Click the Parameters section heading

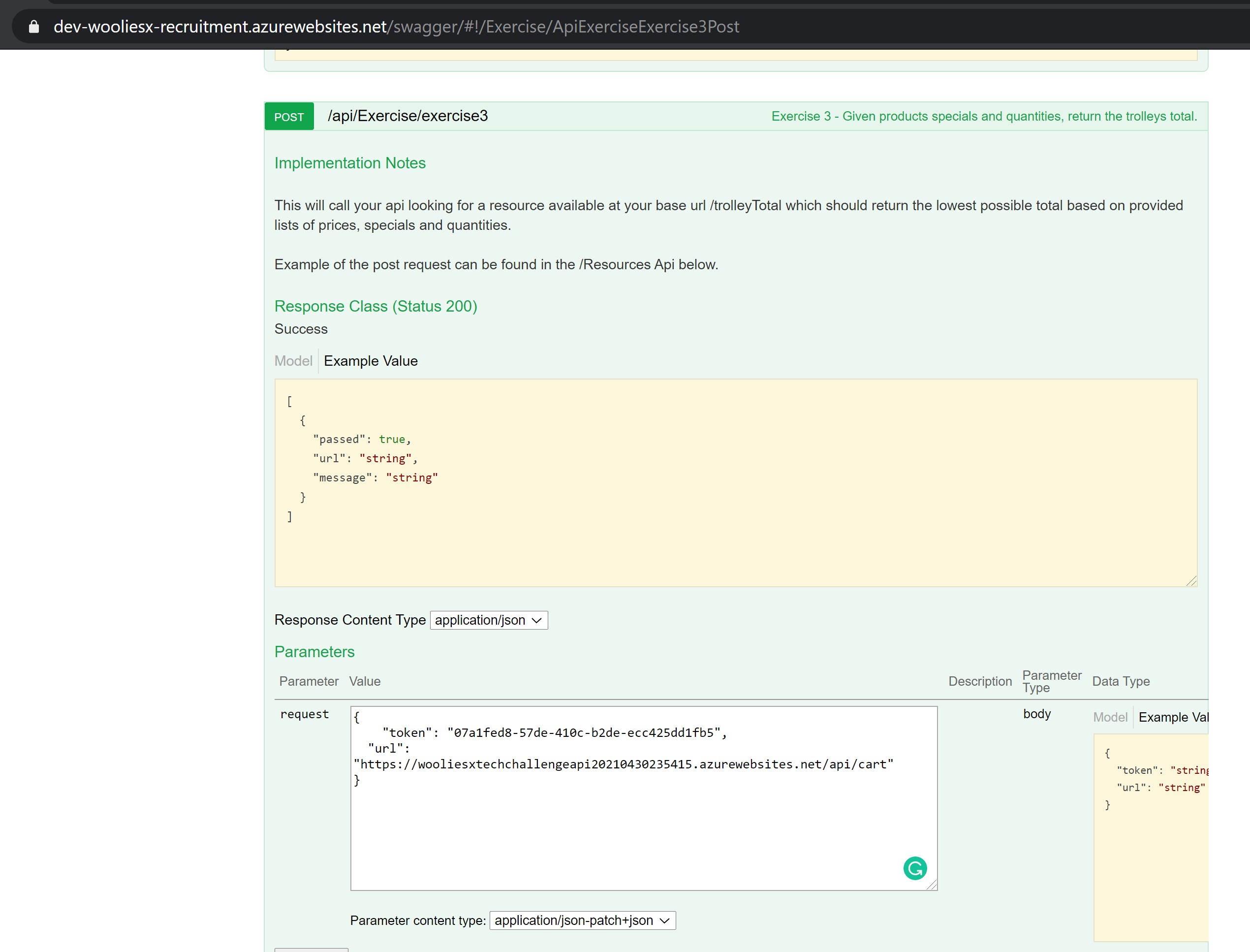click(314, 652)
